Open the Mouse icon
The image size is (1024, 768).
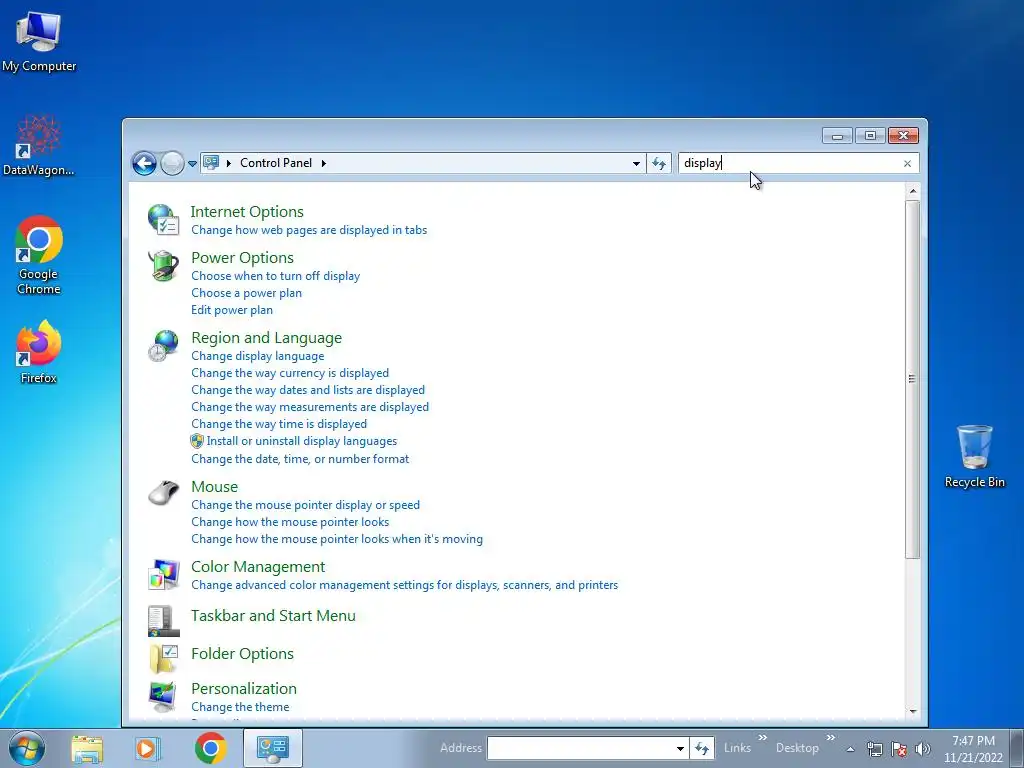pyautogui.click(x=163, y=492)
